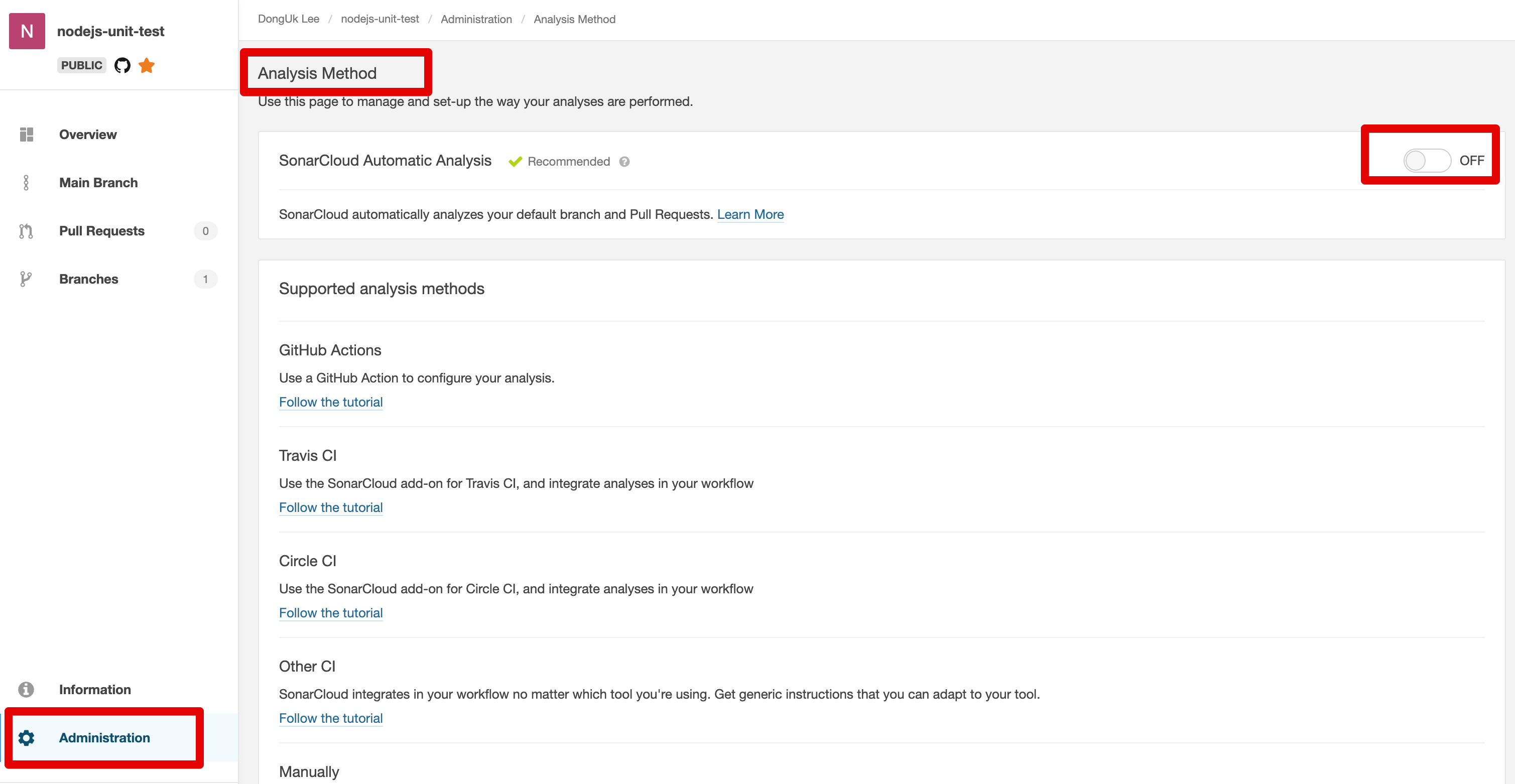Click the Branches count badge

click(x=205, y=279)
